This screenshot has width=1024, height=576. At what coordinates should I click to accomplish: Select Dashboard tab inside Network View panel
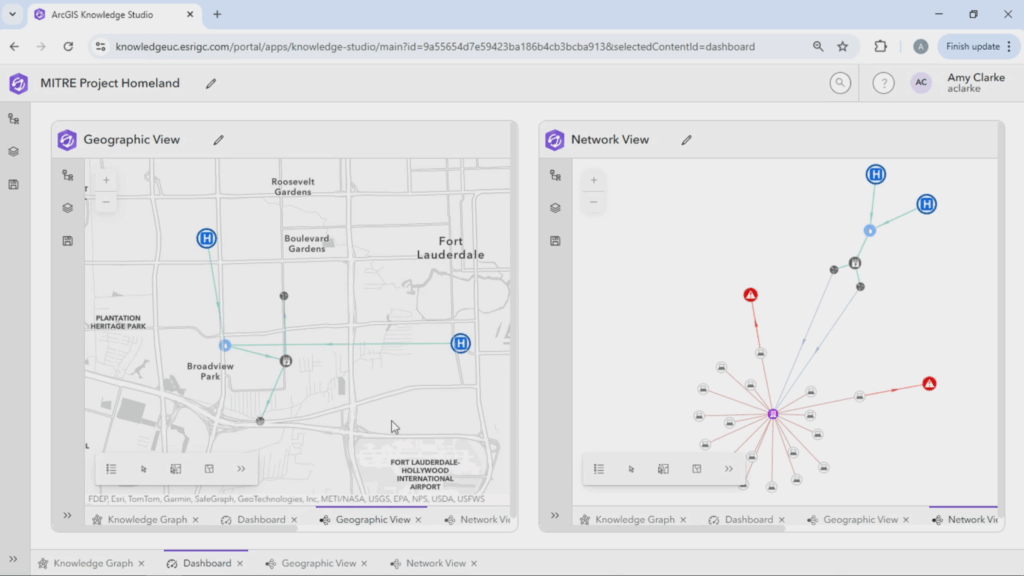point(748,520)
